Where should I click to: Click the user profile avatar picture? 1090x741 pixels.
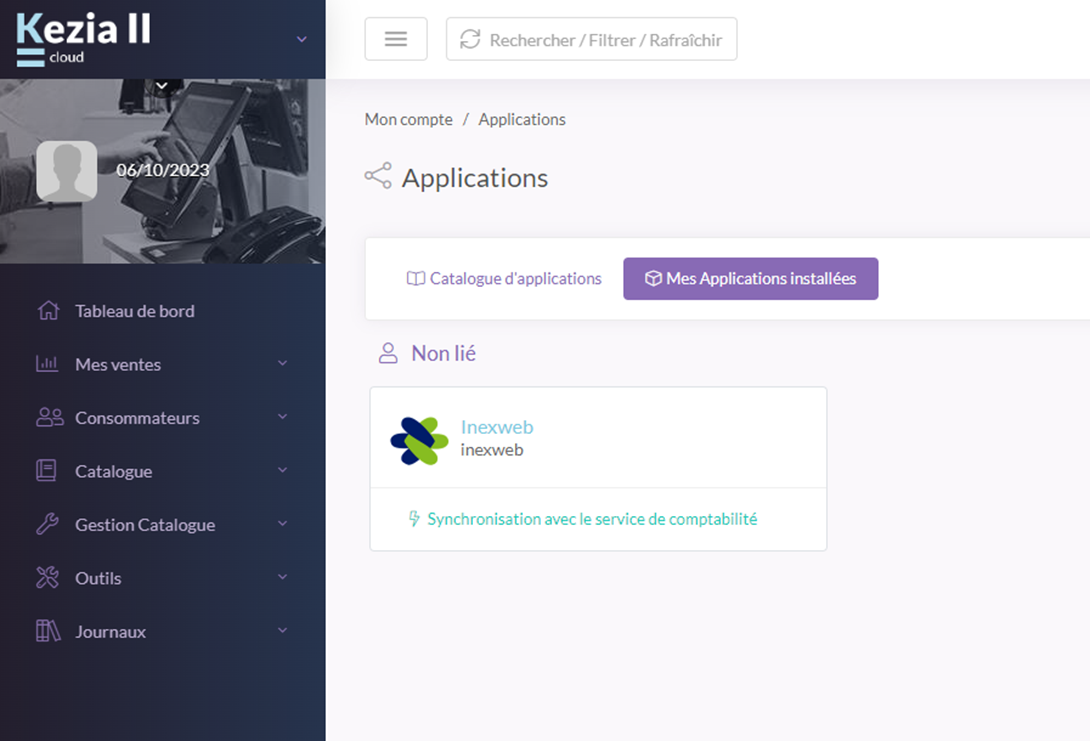coord(67,170)
